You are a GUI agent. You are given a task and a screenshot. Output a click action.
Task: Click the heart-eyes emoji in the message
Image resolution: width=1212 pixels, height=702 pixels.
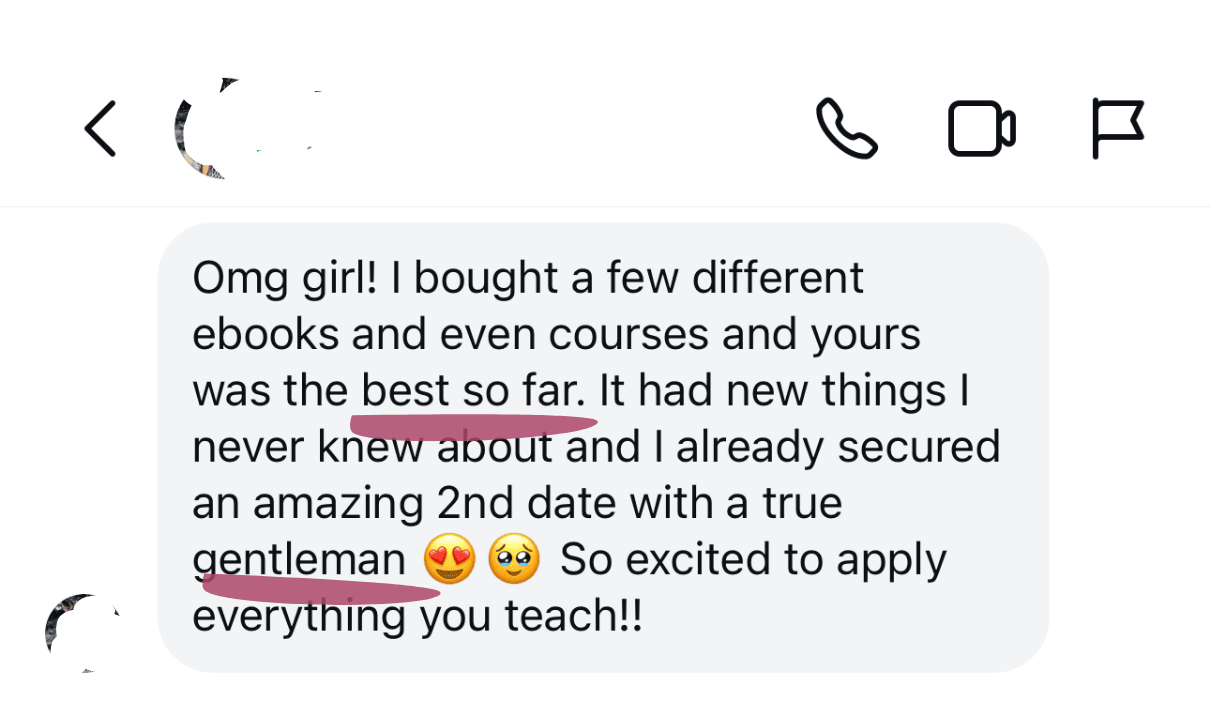point(449,560)
